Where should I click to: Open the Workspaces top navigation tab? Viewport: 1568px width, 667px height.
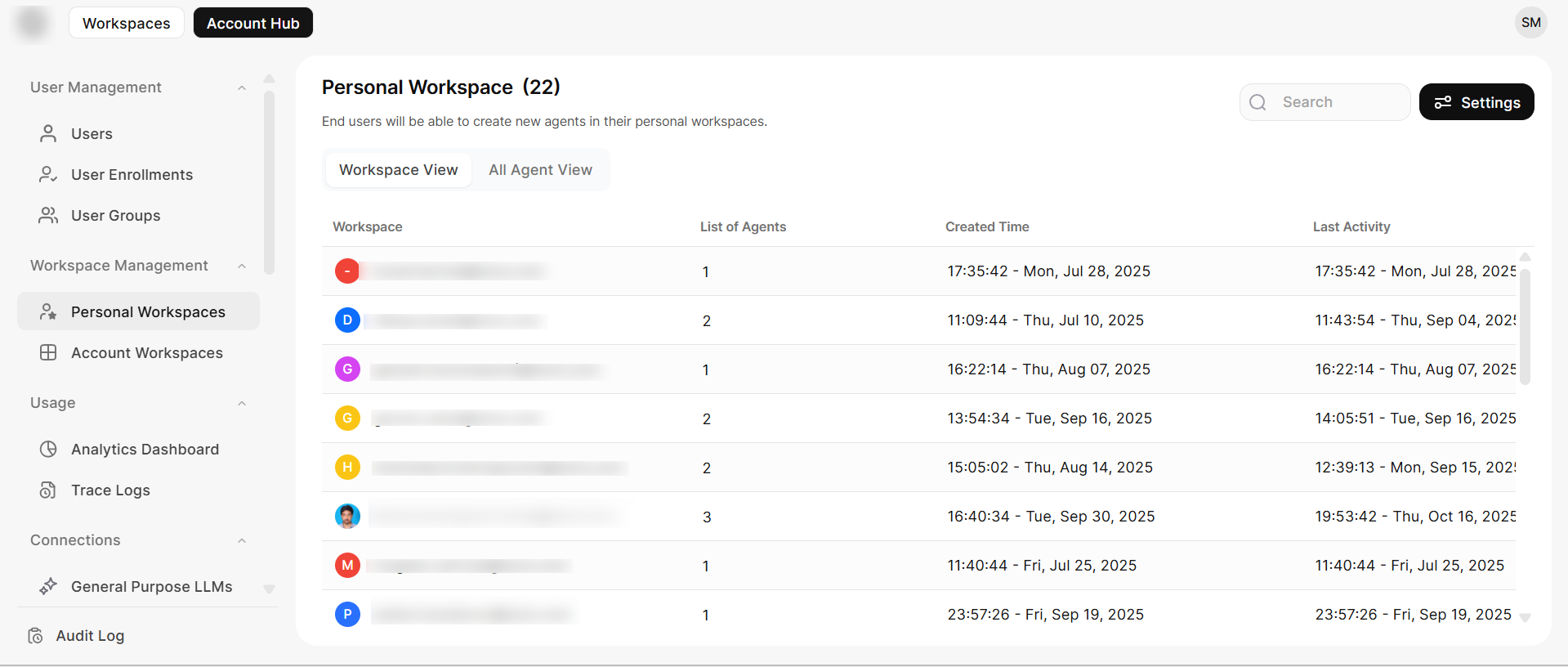(x=127, y=23)
